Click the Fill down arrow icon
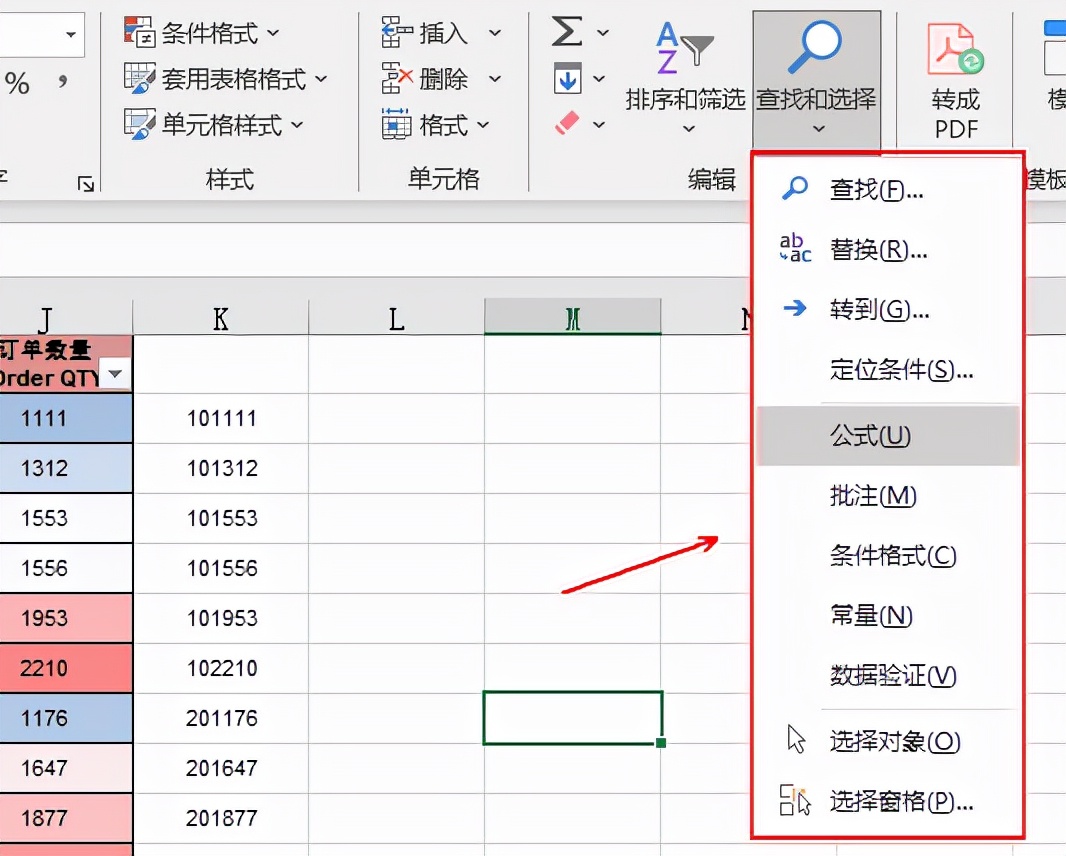Image resolution: width=1066 pixels, height=856 pixels. [567, 78]
